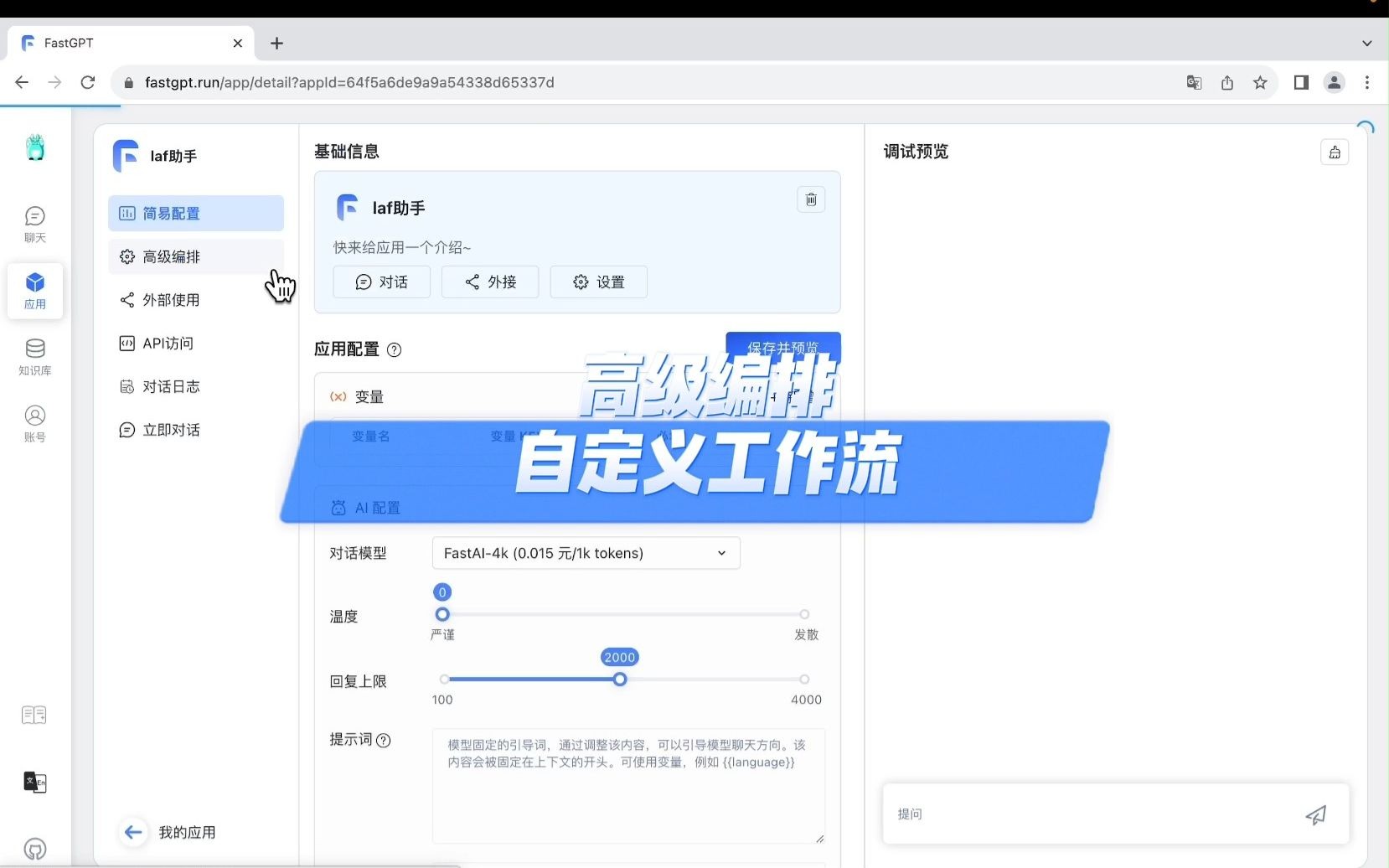The height and width of the screenshot is (868, 1389).
Task: Click the user avatar at sidebar top
Action: [x=34, y=147]
